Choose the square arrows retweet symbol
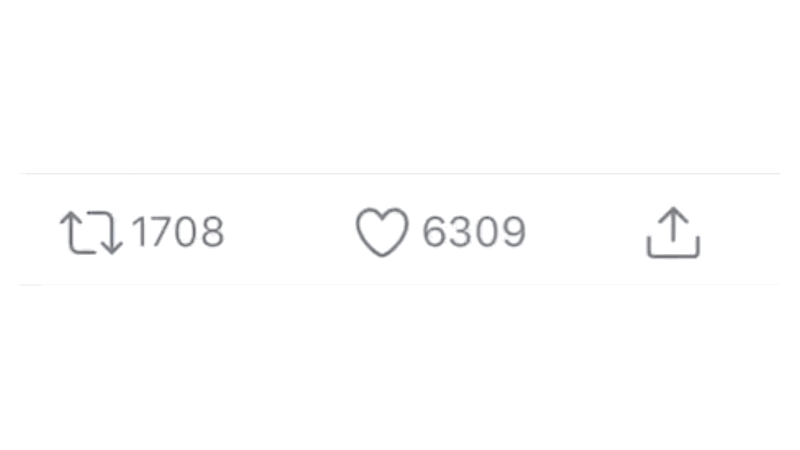 [91, 232]
